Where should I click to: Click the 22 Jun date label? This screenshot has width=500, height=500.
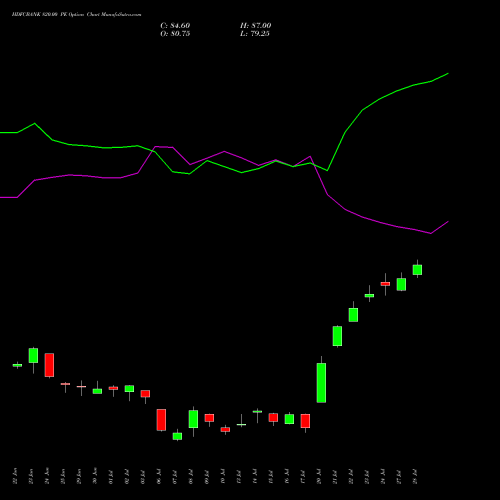pyautogui.click(x=15, y=476)
